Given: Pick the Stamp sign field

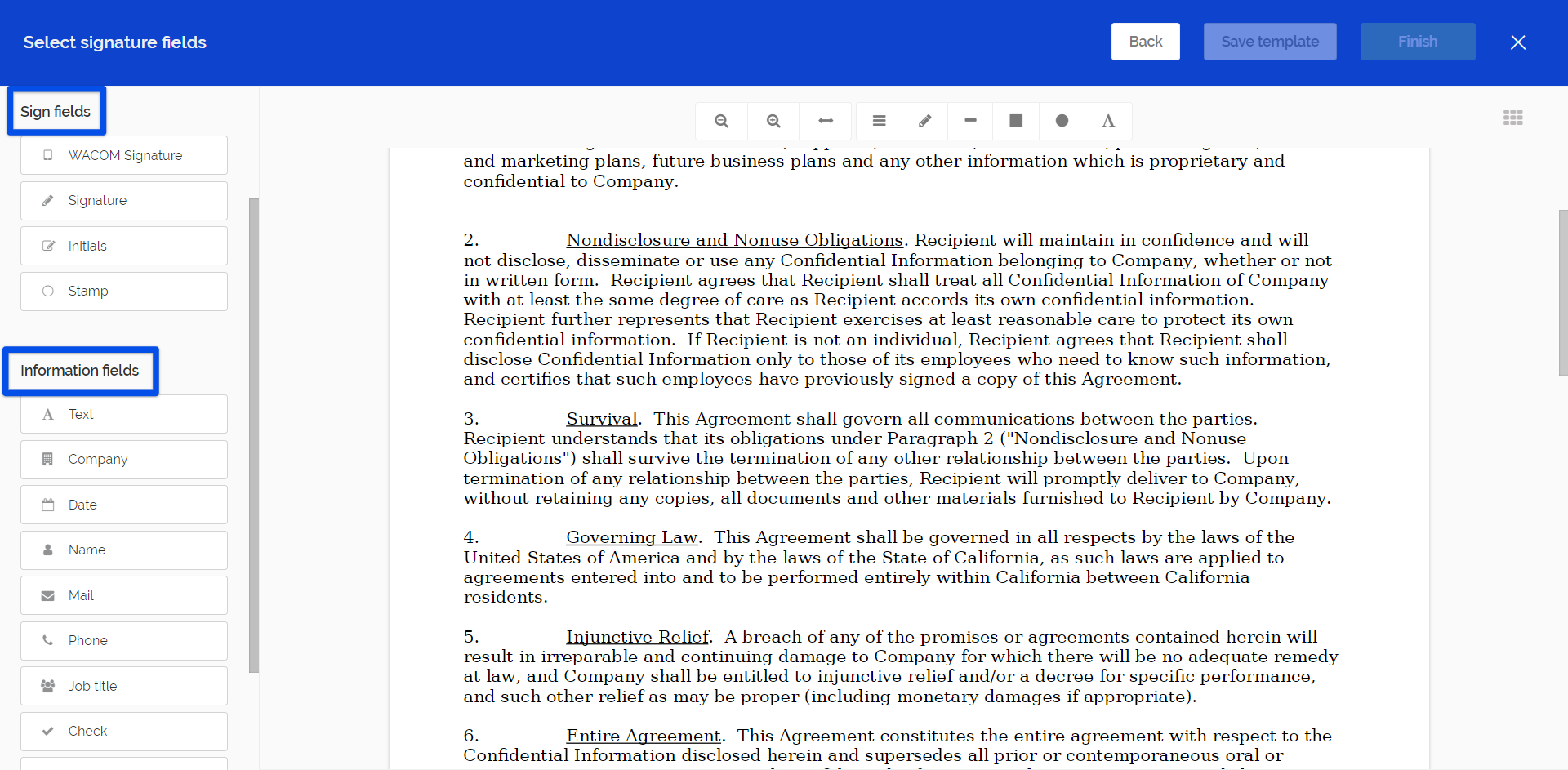Looking at the screenshot, I should (x=124, y=292).
